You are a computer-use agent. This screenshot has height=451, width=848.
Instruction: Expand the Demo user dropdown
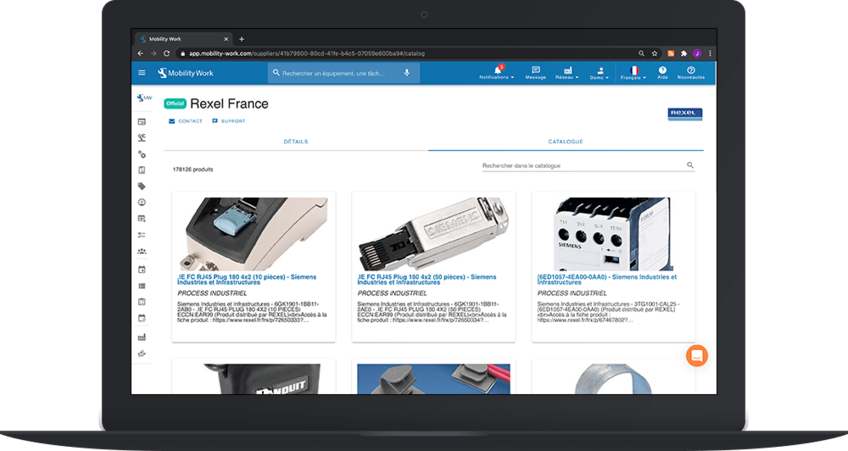click(599, 73)
